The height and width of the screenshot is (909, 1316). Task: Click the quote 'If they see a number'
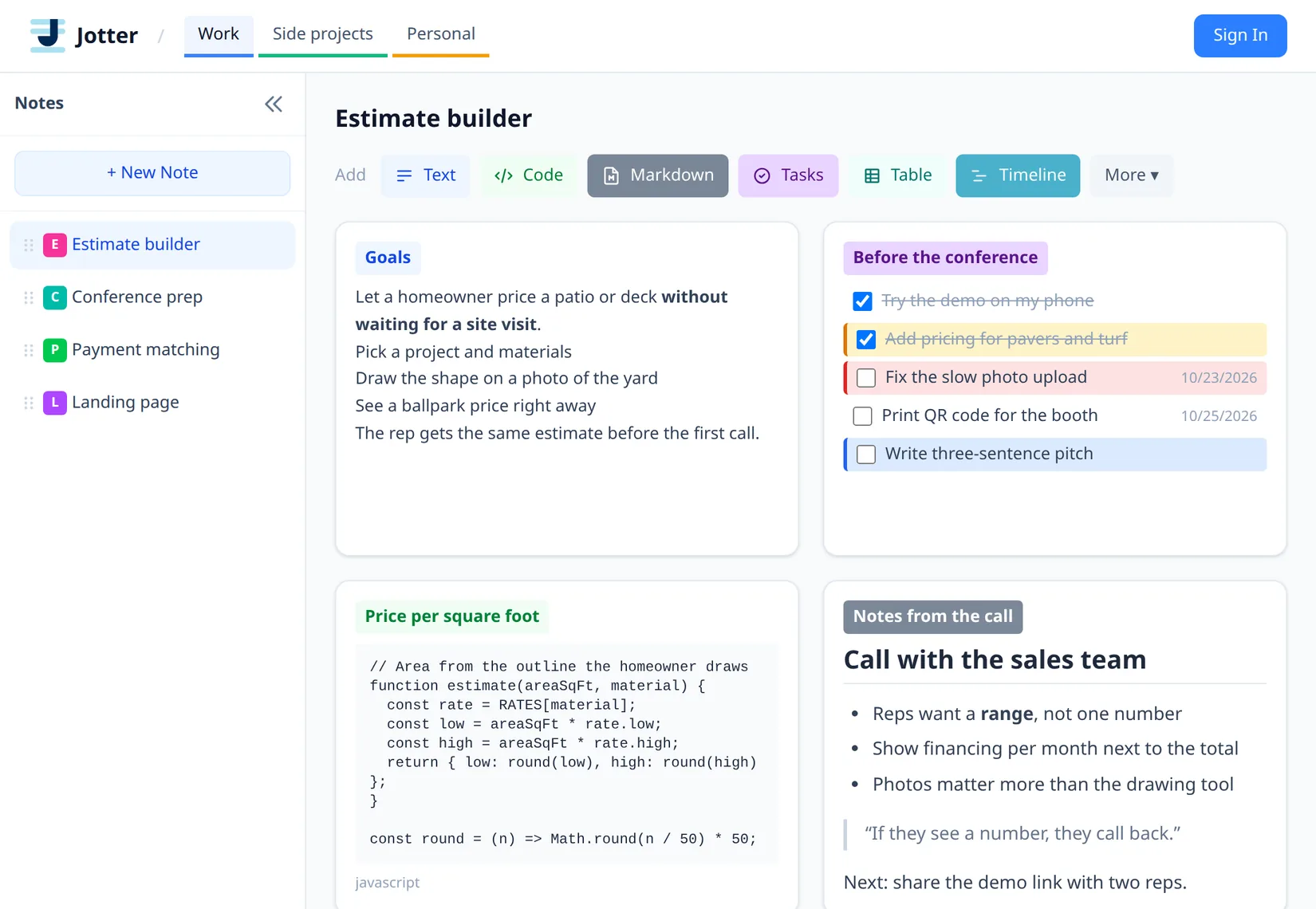point(1022,834)
